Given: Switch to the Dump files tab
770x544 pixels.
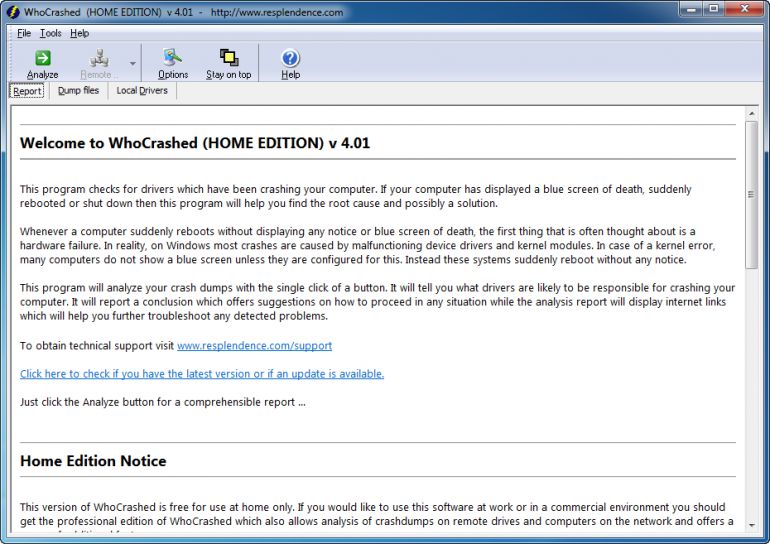Looking at the screenshot, I should [x=79, y=90].
